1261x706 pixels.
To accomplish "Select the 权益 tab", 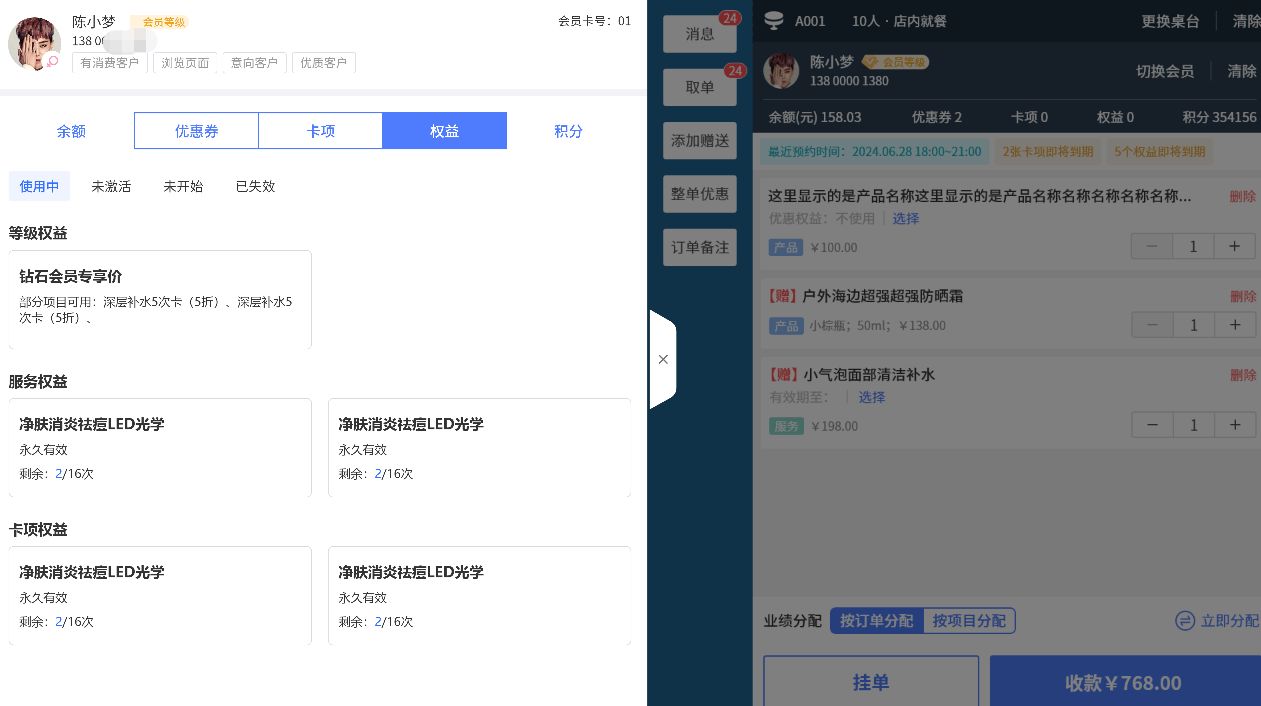I will click(445, 131).
